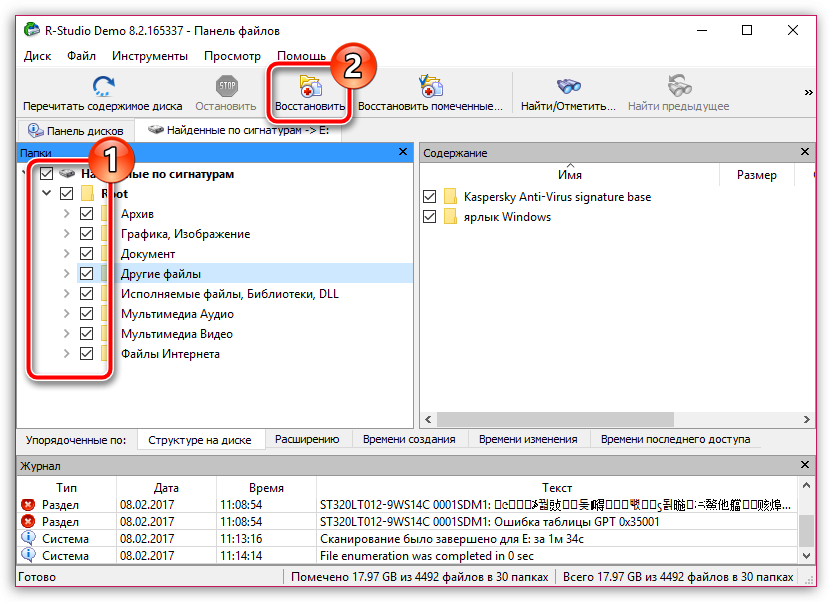Sort by Времени последнего доступа tab
Screen dimensions: 832x602
click(x=675, y=439)
